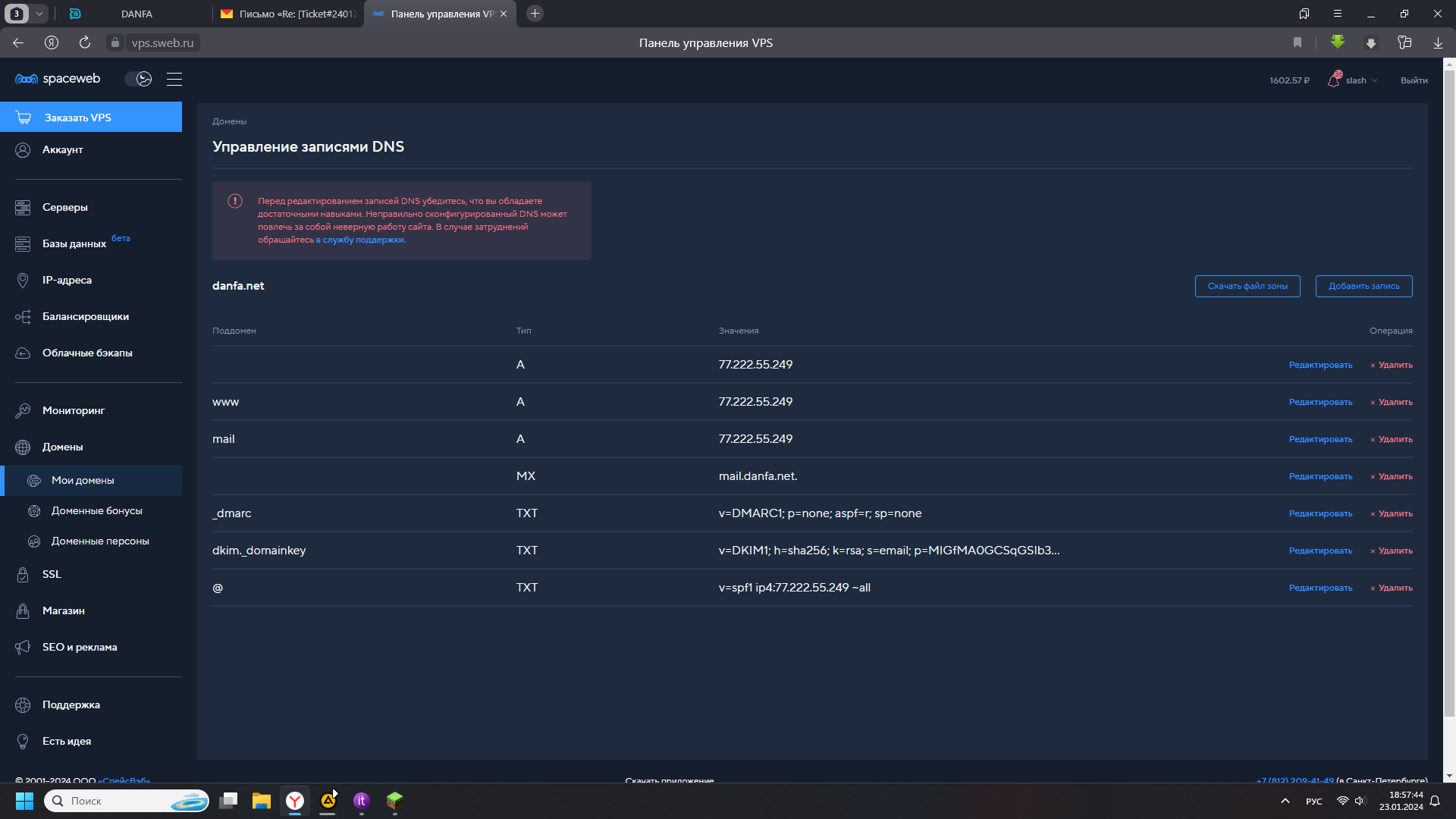Delete the _dmarc TXT record
The height and width of the screenshot is (819, 1456).
1392,514
